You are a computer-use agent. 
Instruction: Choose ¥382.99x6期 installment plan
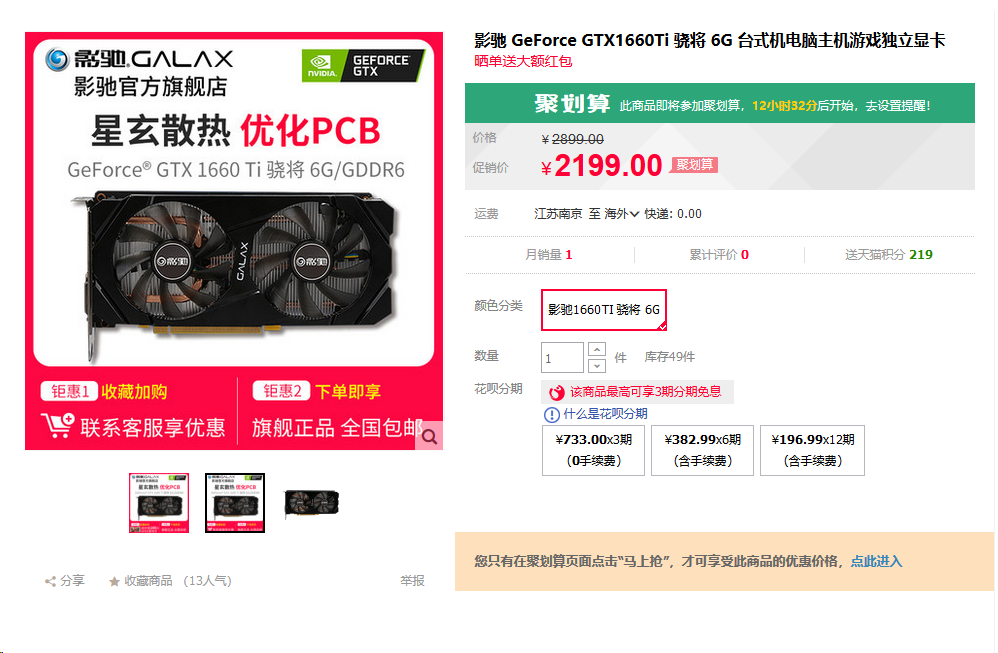tap(702, 450)
